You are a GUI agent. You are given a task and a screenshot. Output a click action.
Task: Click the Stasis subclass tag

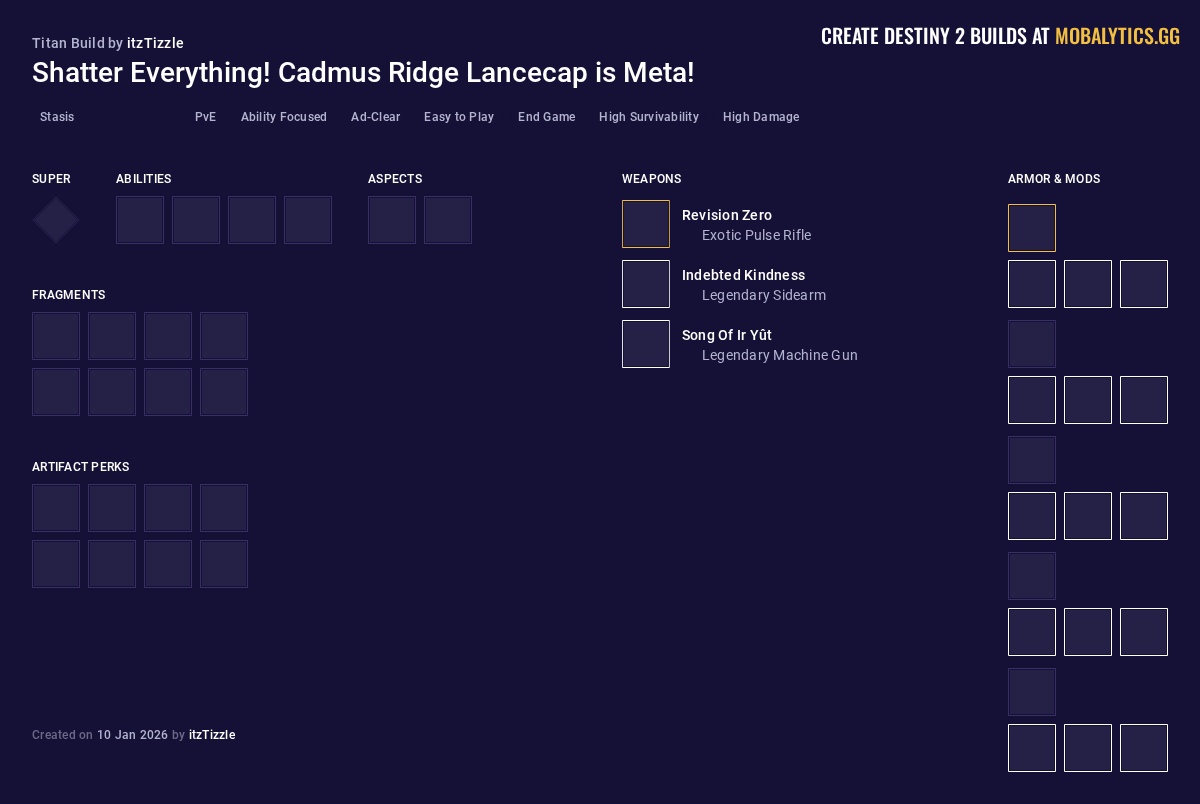(57, 117)
